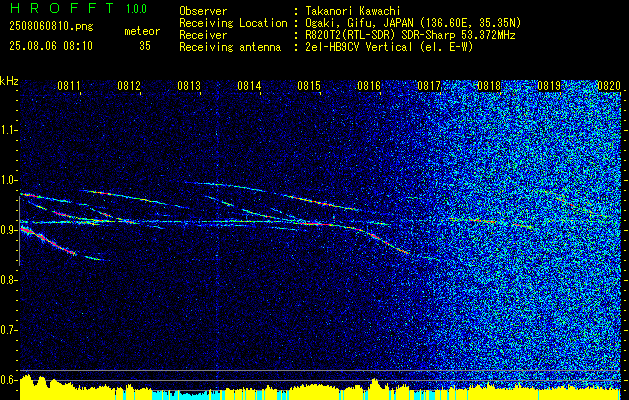Screen dimensions: 629x400
Task: Select the filename 2508060810.png
Action: pos(51,27)
